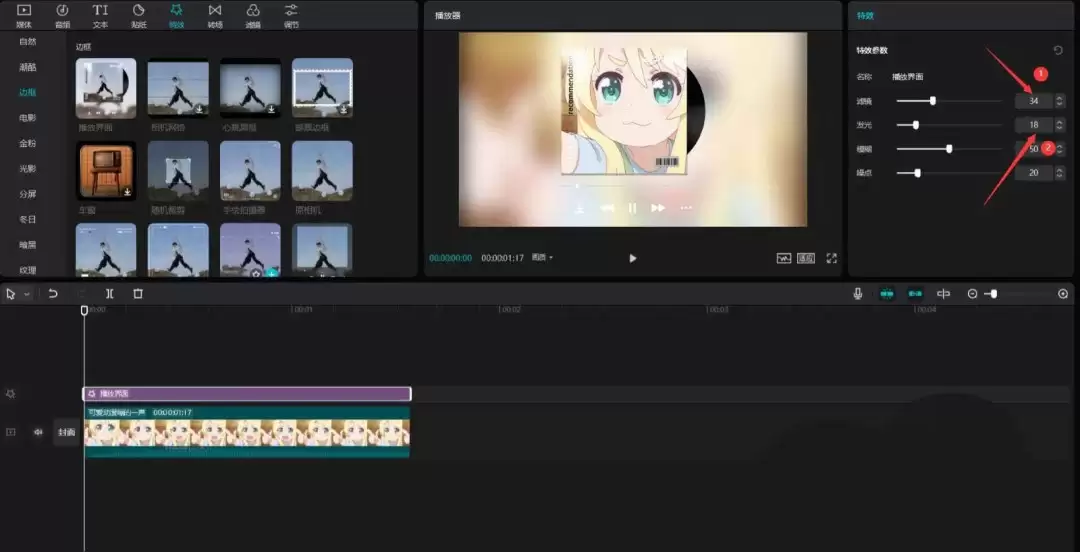Open the 文本 text tab
The height and width of the screenshot is (552, 1080).
click(x=101, y=16)
